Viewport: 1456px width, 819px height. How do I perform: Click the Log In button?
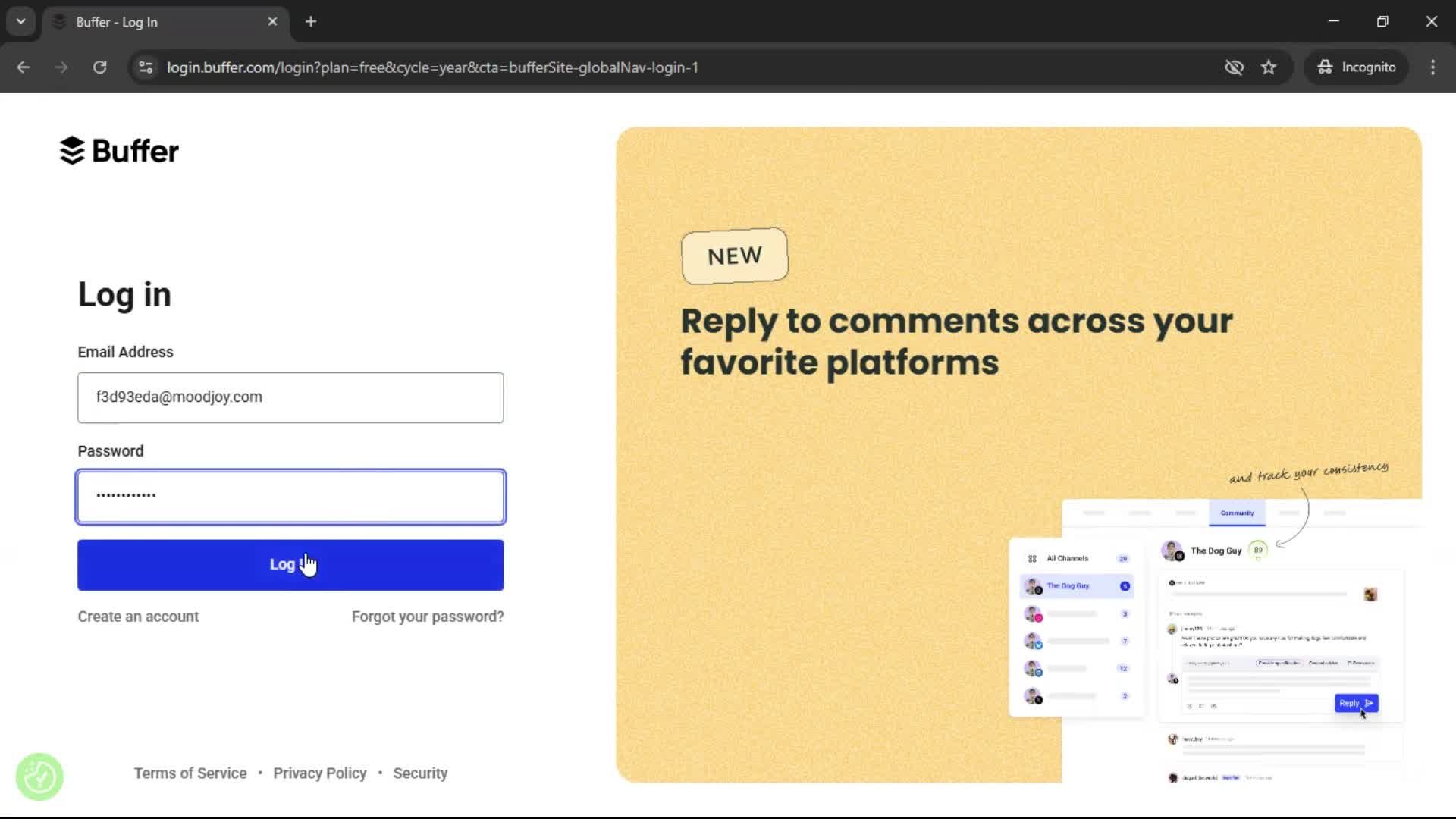click(x=290, y=564)
